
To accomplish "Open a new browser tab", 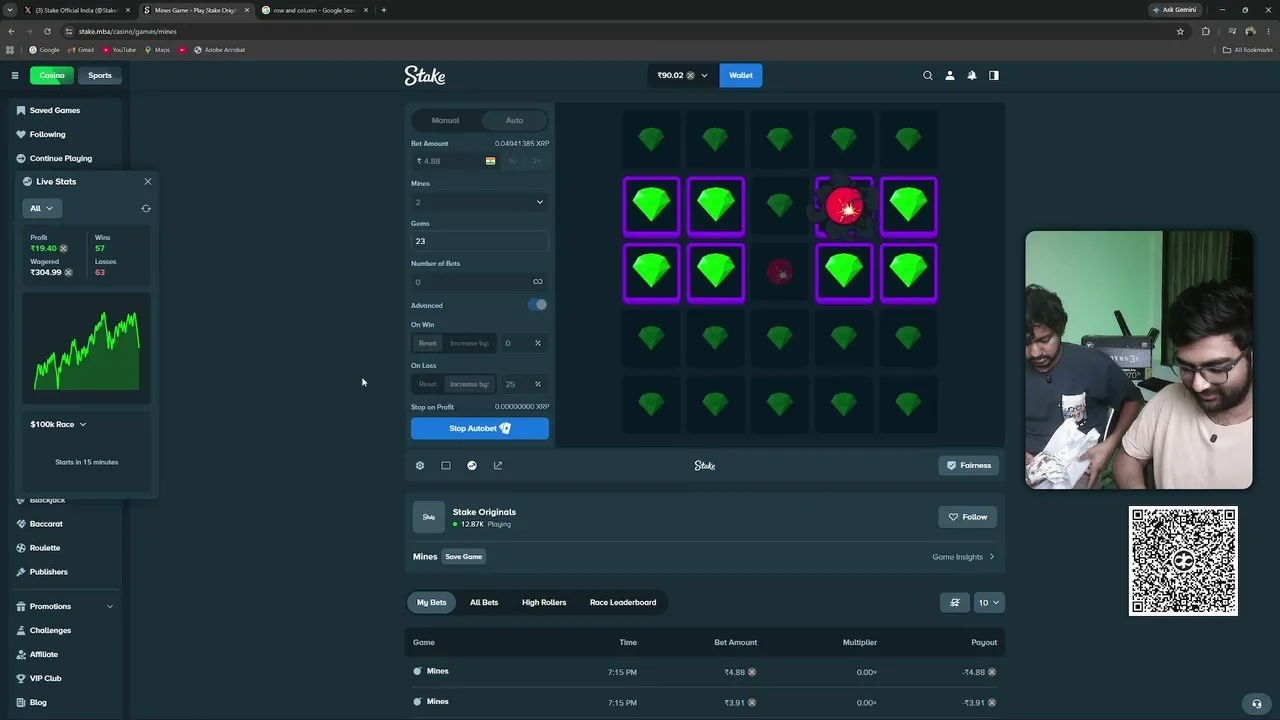I will (384, 10).
